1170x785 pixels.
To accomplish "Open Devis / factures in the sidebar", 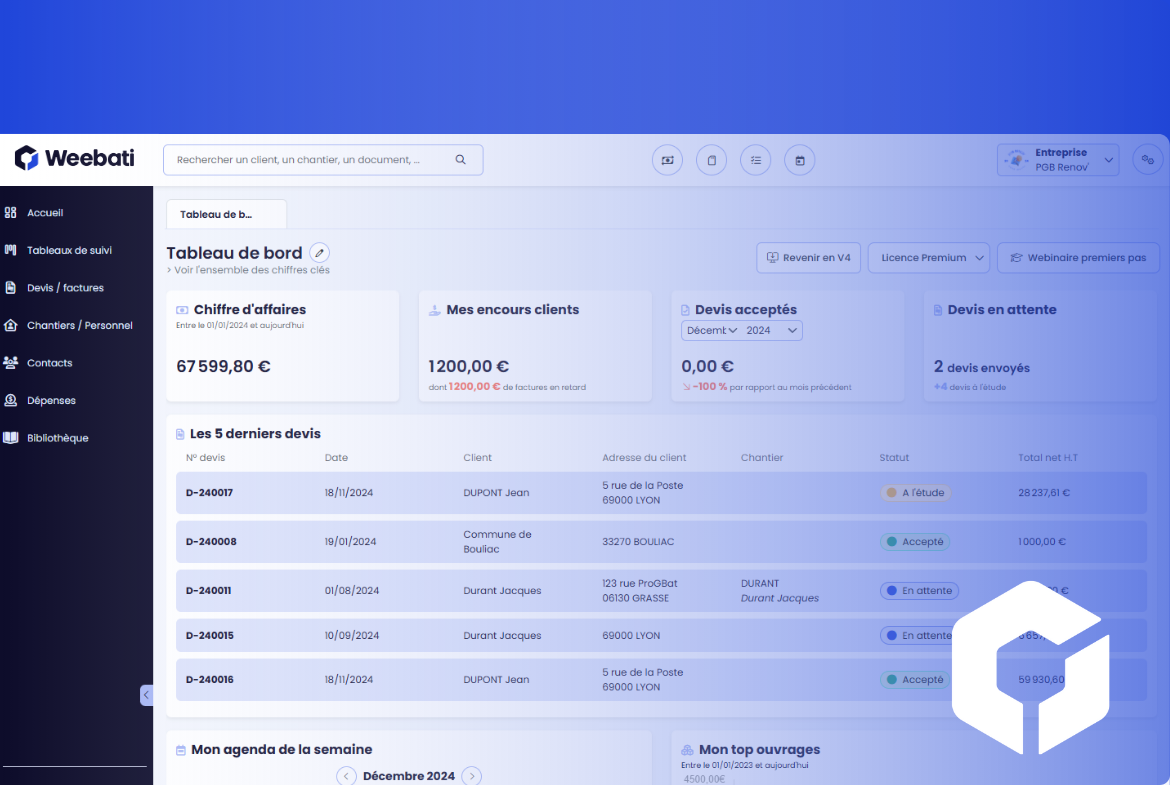I will [65, 288].
